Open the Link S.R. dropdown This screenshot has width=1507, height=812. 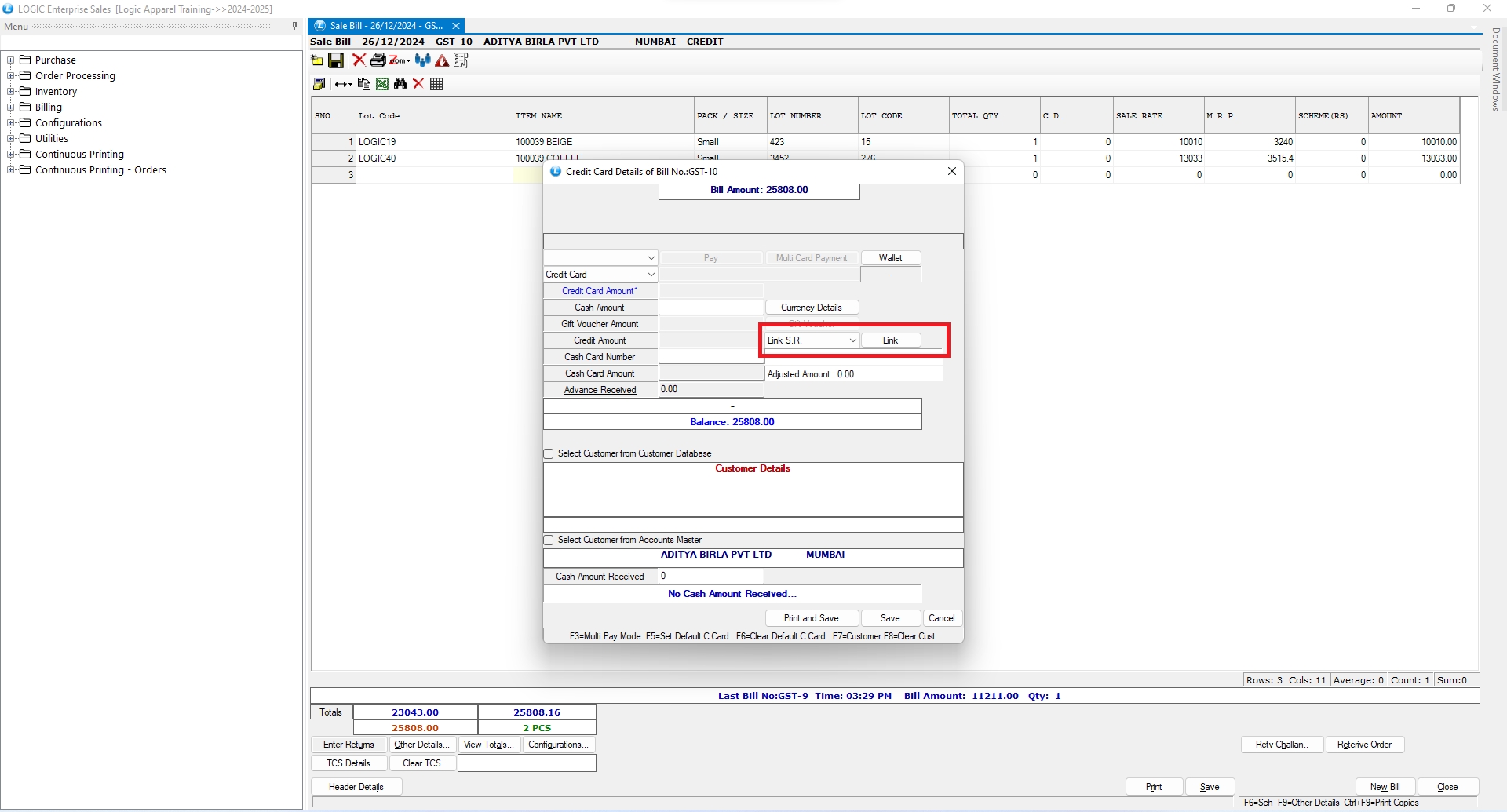[852, 340]
